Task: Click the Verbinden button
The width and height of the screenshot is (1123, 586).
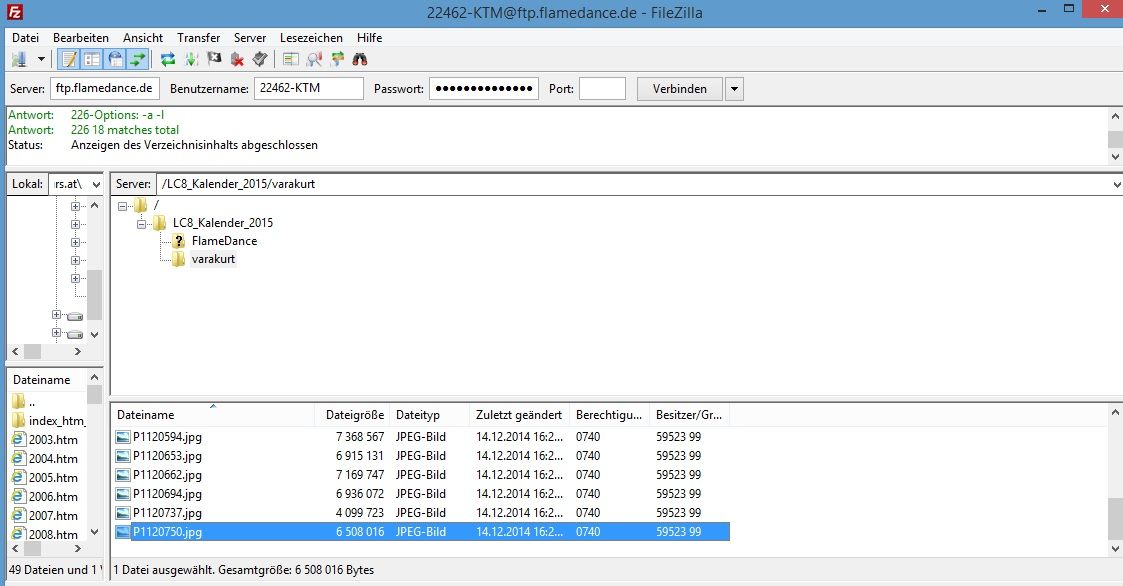Action: (x=679, y=89)
